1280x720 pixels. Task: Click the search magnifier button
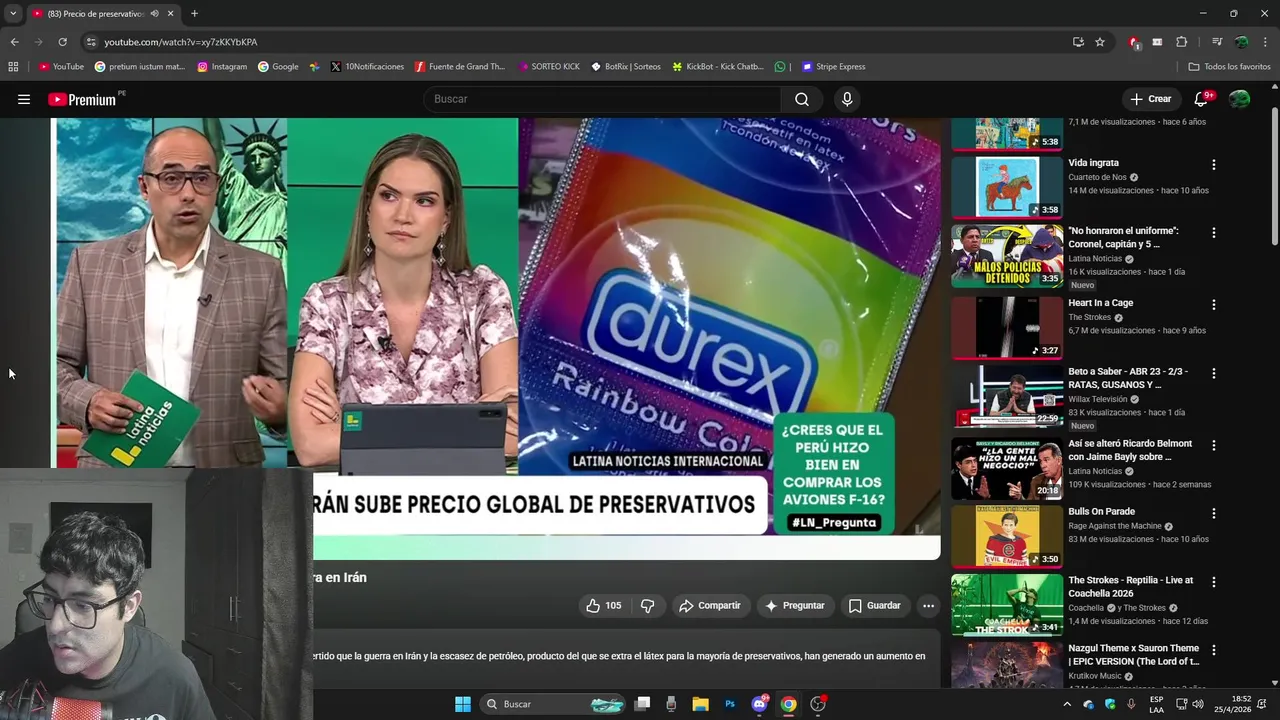tap(802, 99)
